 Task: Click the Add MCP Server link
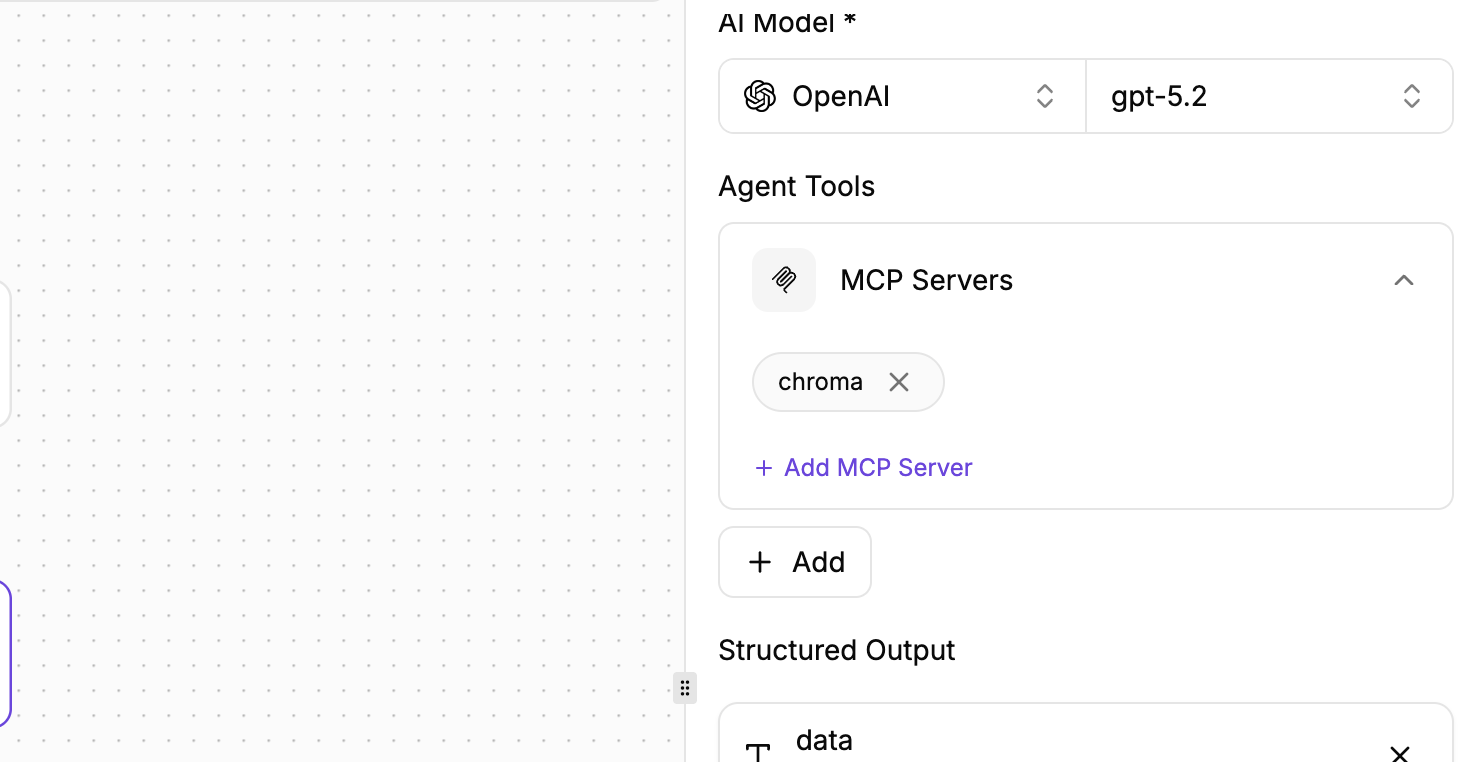click(x=877, y=468)
